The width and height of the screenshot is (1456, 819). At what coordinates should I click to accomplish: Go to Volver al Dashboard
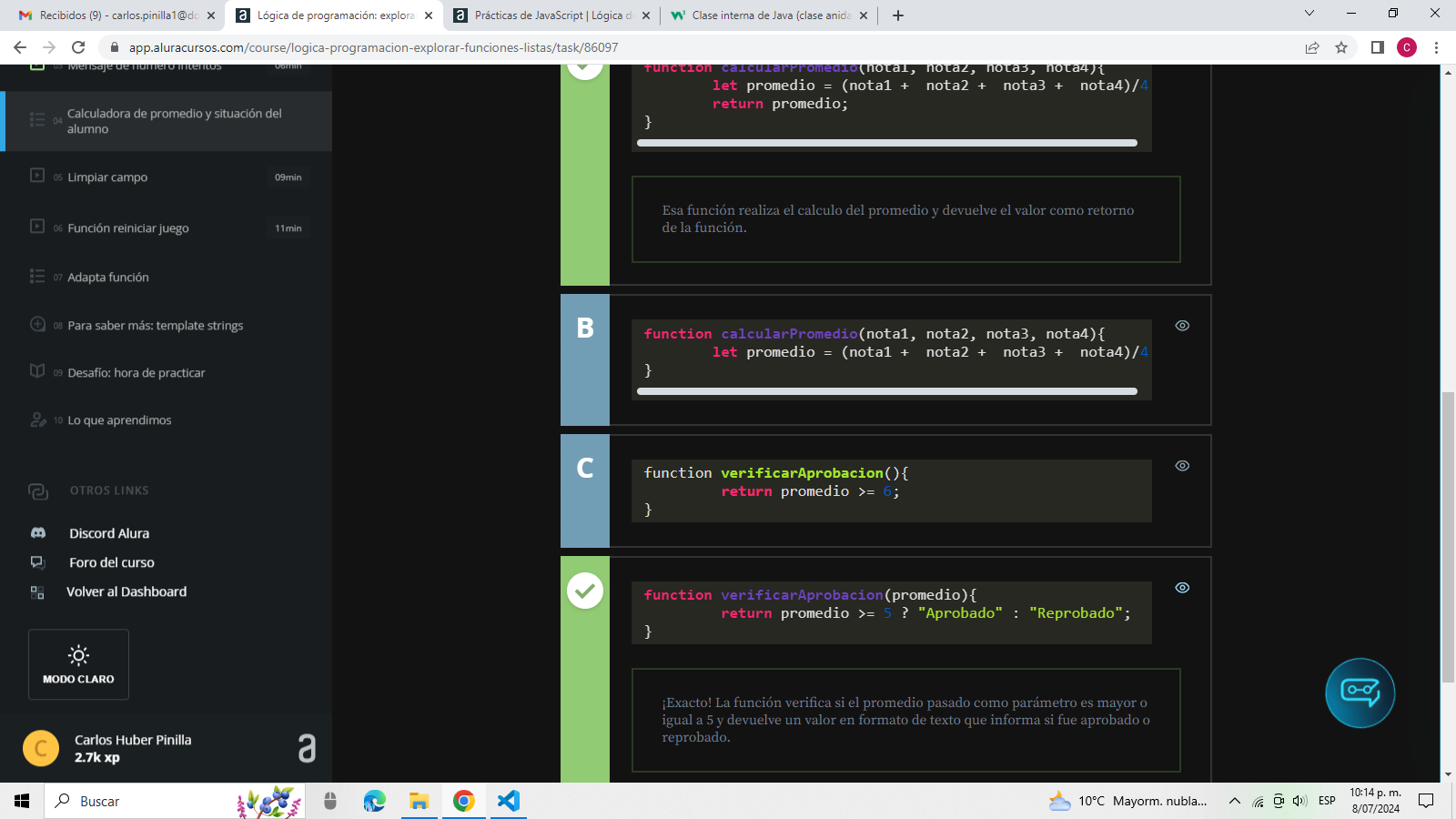126,591
